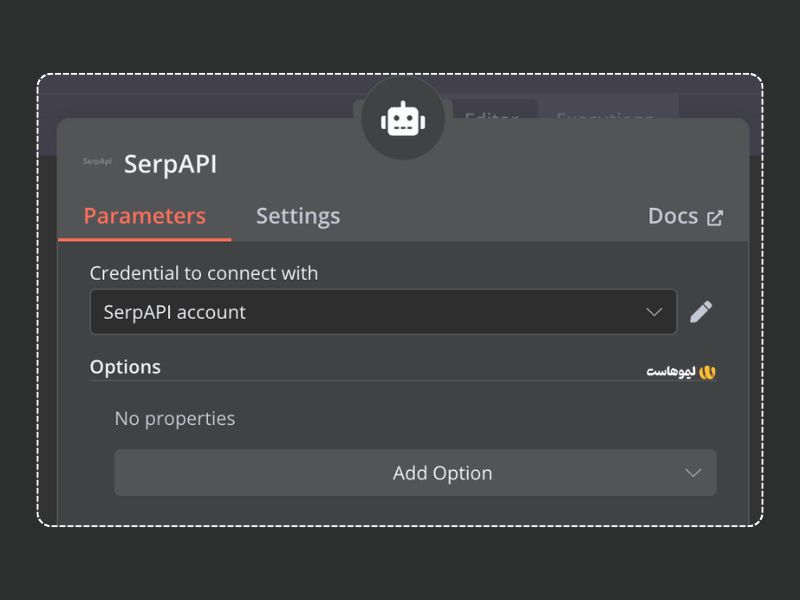Click the Liohost watermark text
Image resolution: width=800 pixels, height=600 pixels.
(669, 372)
